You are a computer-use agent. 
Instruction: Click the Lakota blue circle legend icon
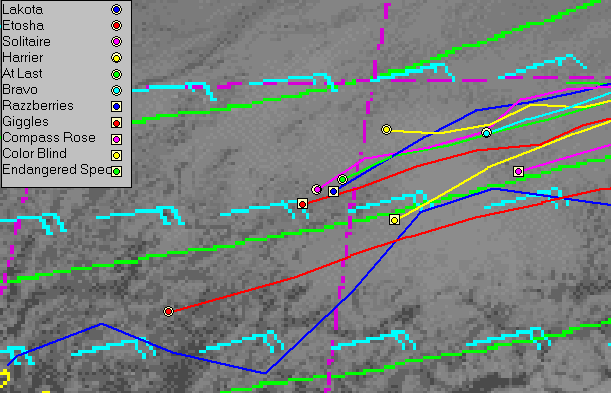116,9
